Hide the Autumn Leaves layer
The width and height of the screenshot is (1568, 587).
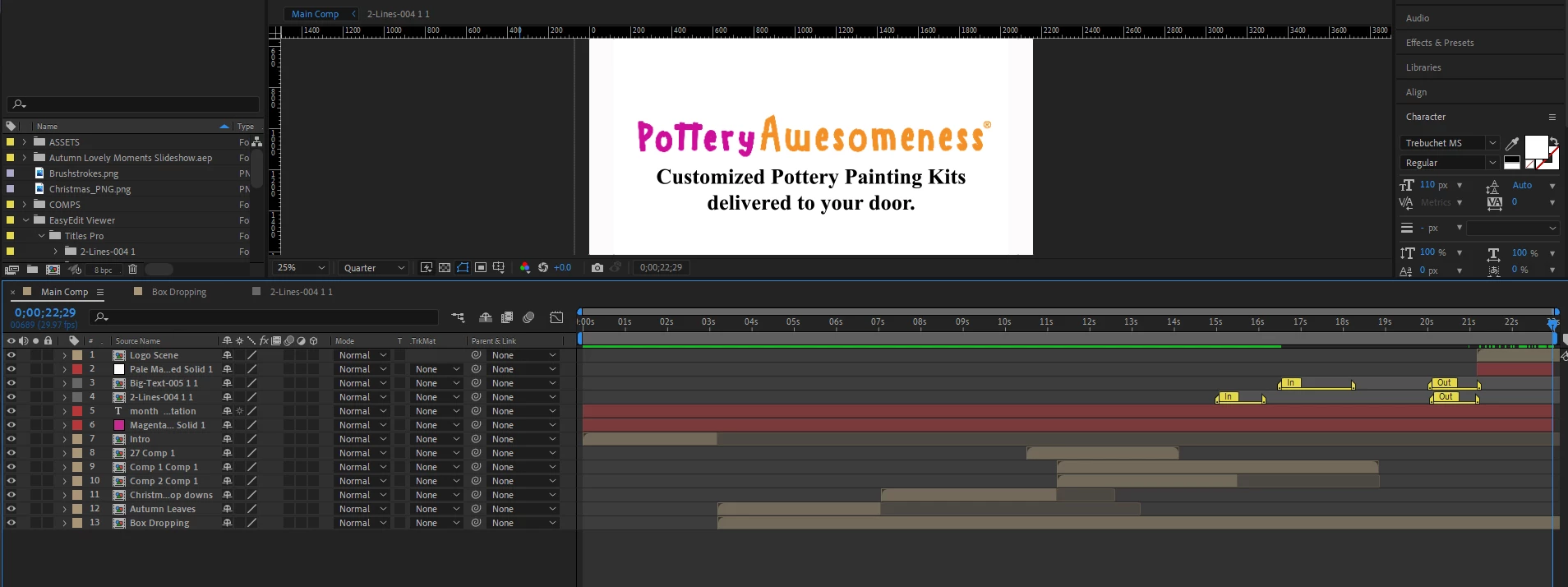click(12, 509)
